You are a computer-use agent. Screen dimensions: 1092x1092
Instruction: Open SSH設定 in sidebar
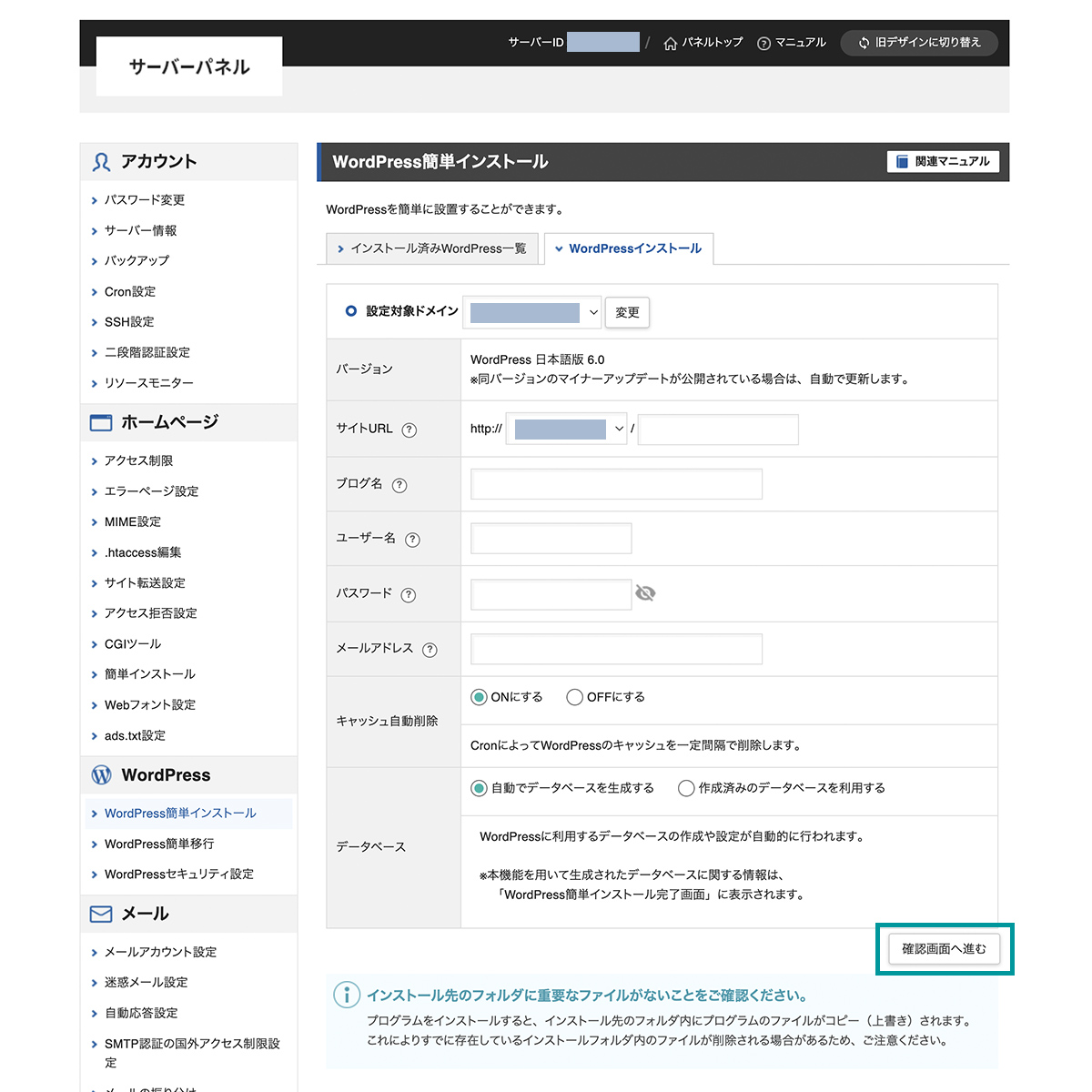(x=129, y=322)
